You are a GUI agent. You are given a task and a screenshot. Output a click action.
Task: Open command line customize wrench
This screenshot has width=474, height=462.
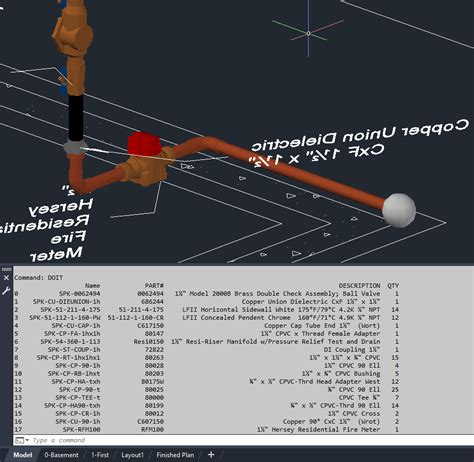(6, 291)
